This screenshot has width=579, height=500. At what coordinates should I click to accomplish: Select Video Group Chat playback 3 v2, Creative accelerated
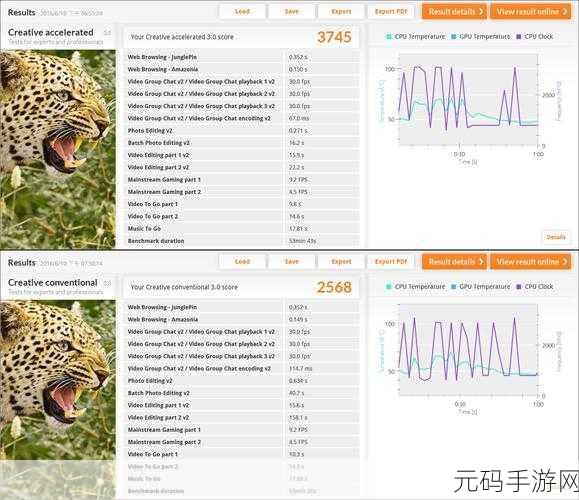pyautogui.click(x=242, y=106)
